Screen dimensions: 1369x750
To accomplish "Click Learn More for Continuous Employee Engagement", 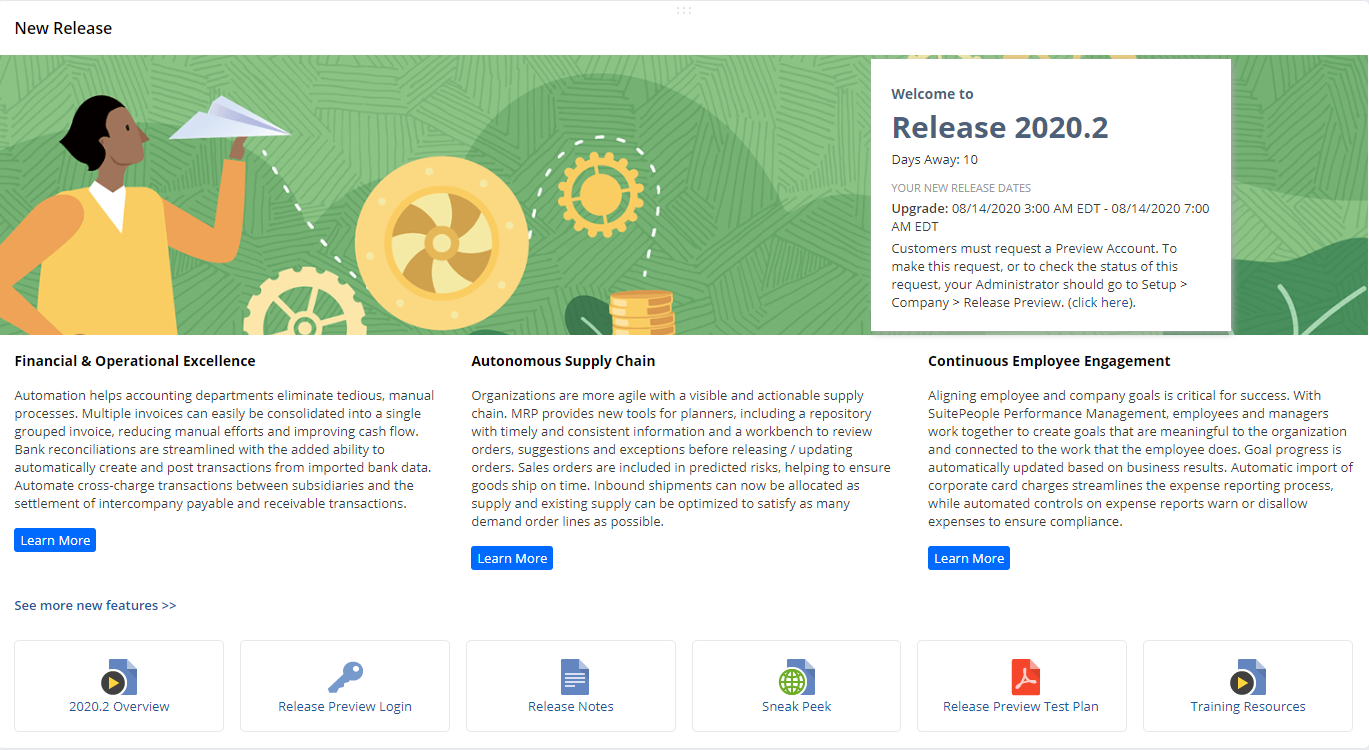I will click(968, 558).
